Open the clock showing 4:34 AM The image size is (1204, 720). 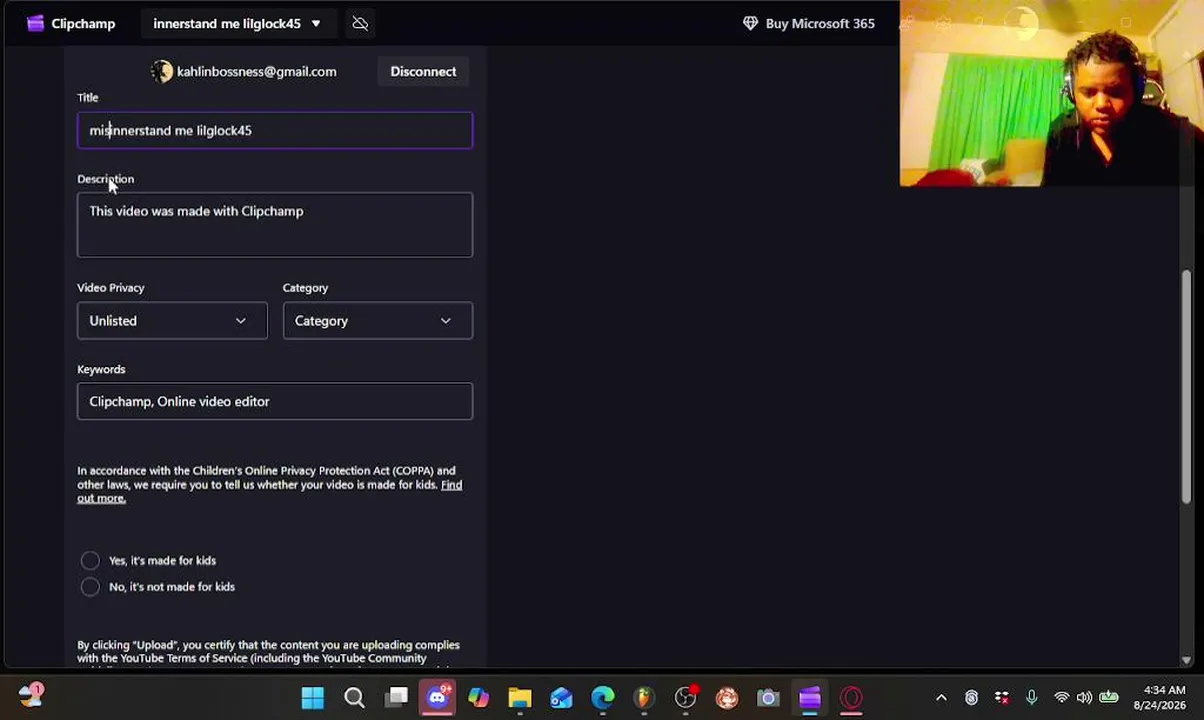tap(1159, 697)
